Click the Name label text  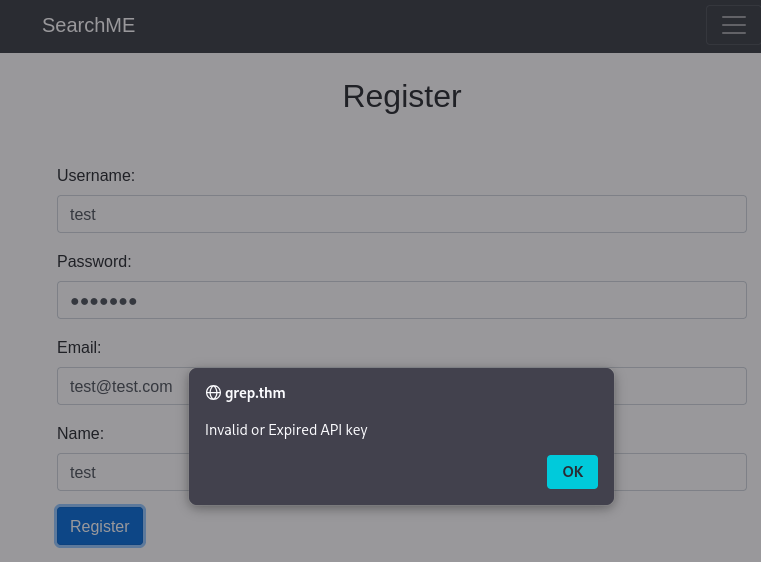tap(80, 434)
